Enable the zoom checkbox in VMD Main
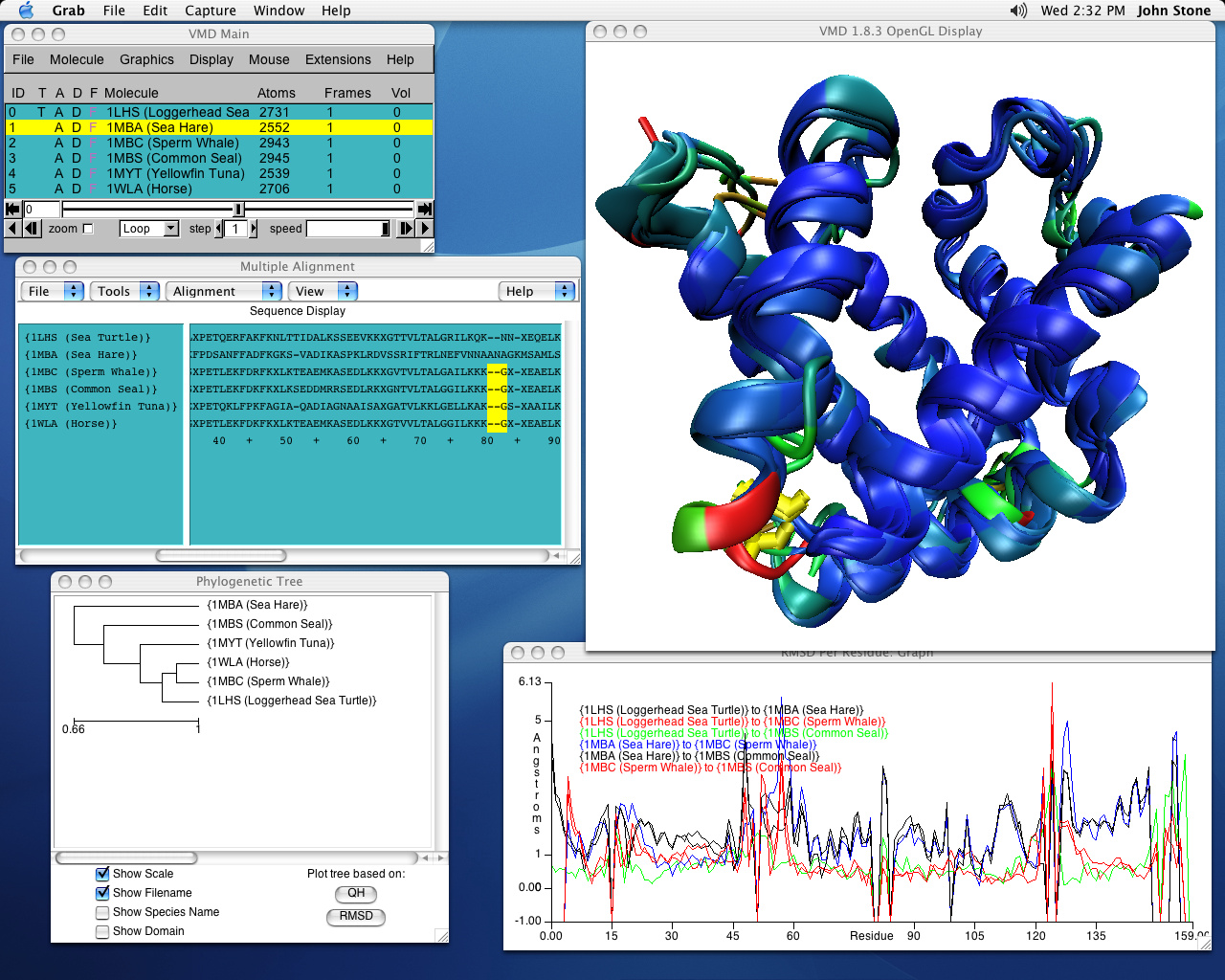This screenshot has height=980, width=1225. 88,229
